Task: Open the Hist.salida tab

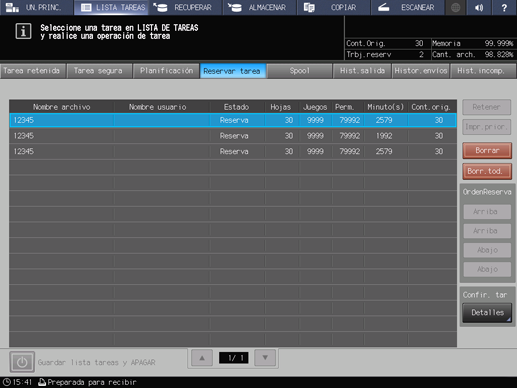Action: (x=362, y=71)
